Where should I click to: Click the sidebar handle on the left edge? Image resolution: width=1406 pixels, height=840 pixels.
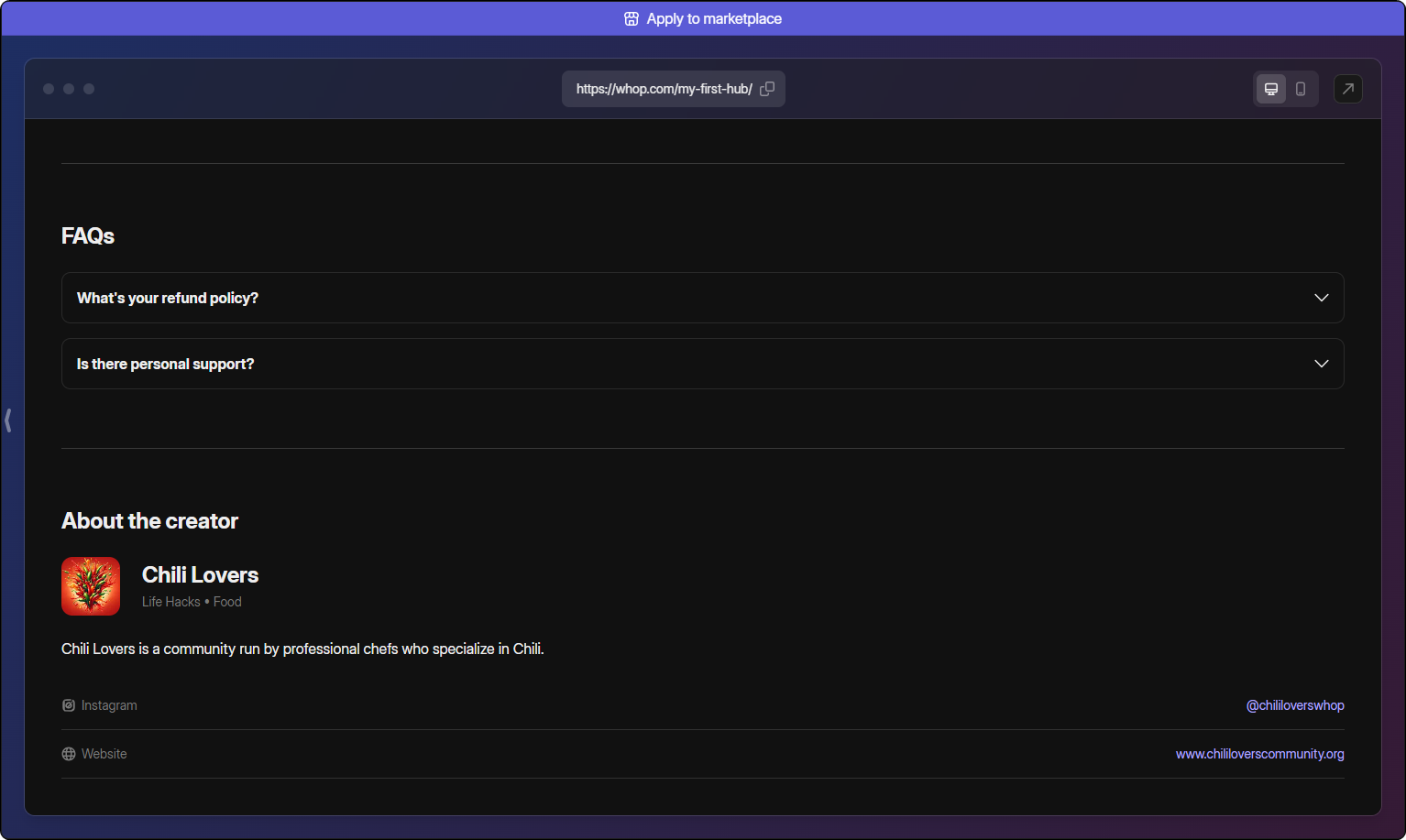(8, 420)
